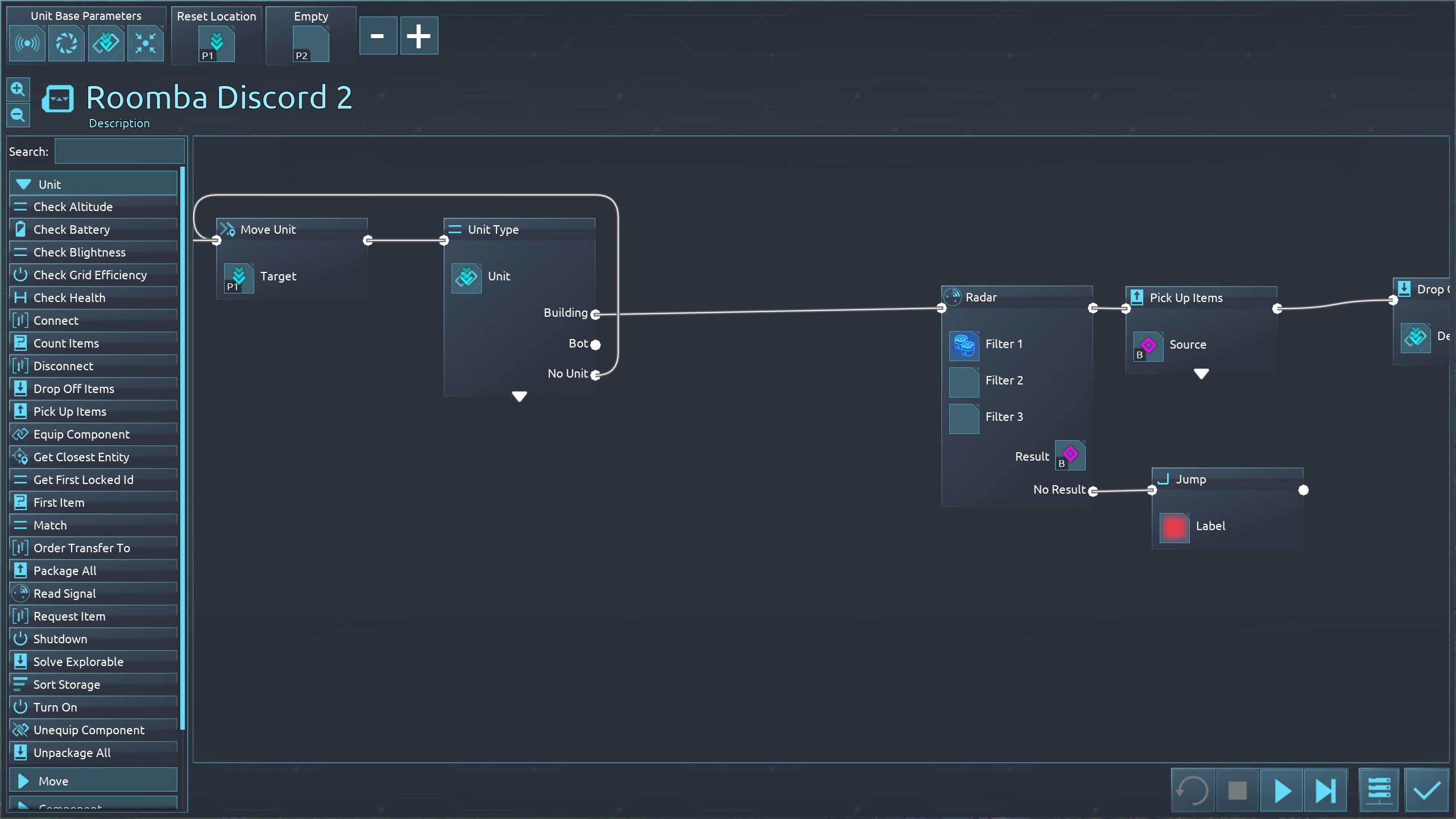Click the Radar node's Filter 1 icon
The image size is (1456, 819).
coord(963,345)
